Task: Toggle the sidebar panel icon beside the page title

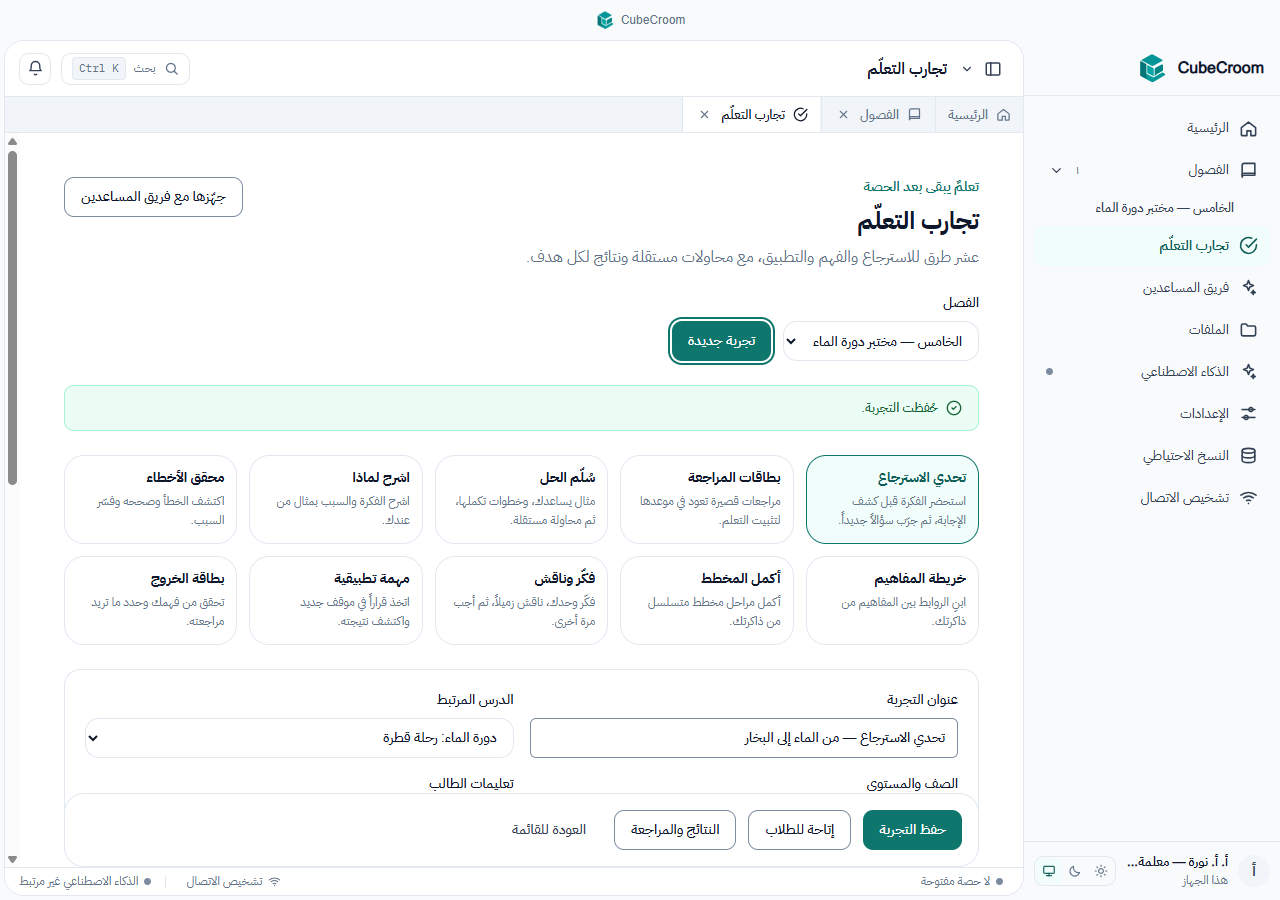Action: point(993,69)
